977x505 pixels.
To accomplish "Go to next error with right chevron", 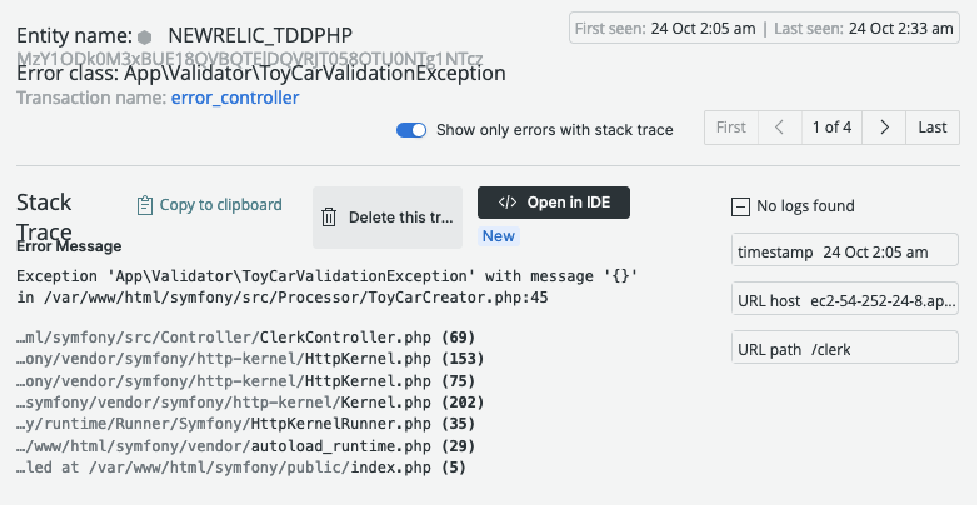I will coord(884,128).
